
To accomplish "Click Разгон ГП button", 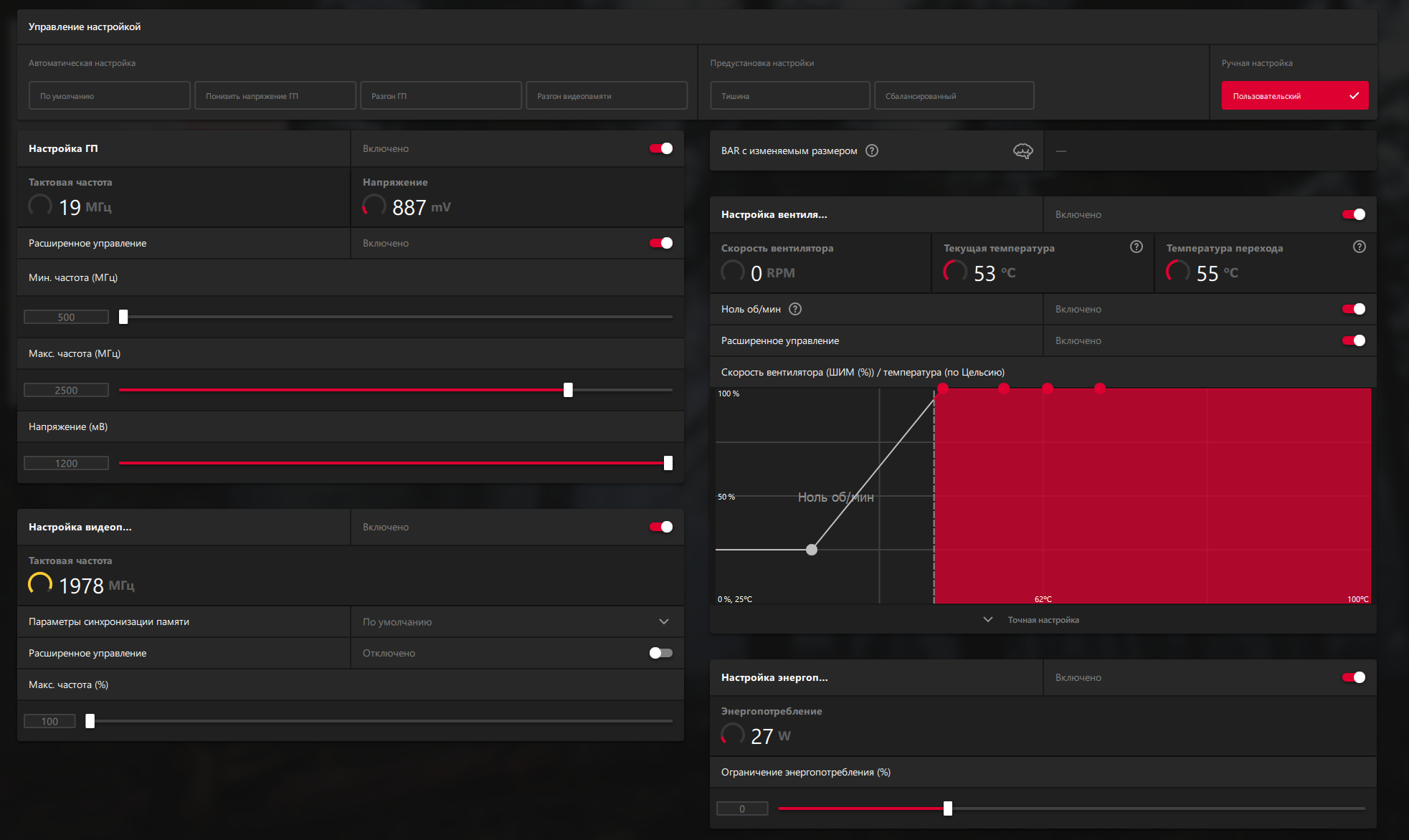I will [x=440, y=95].
